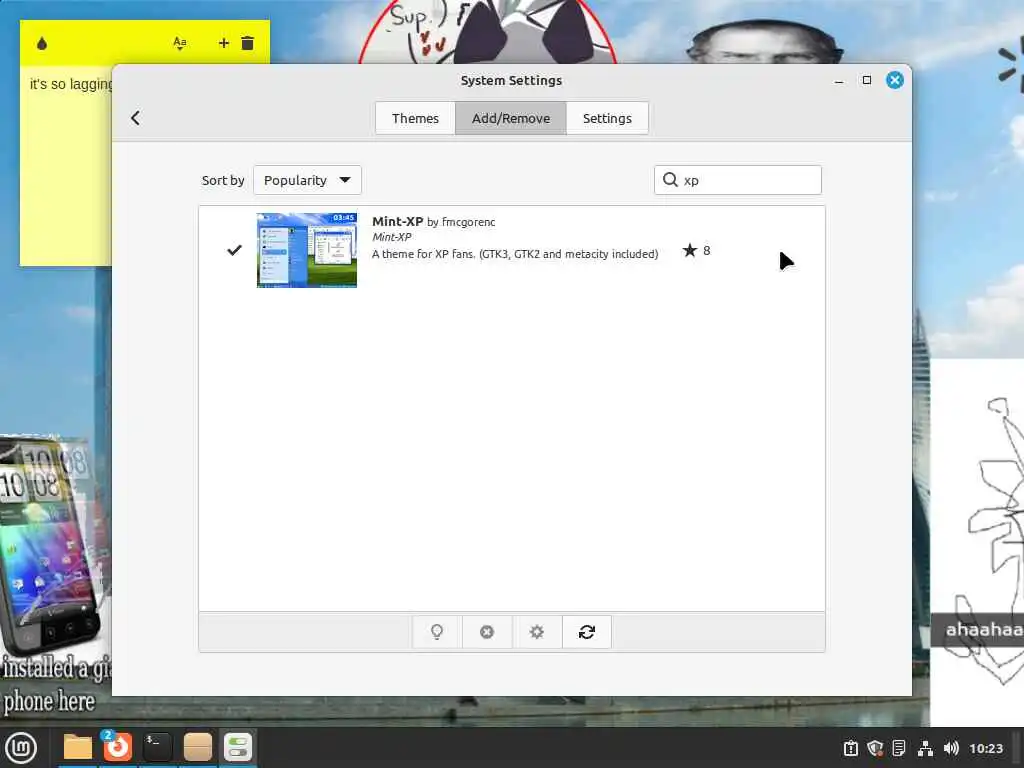
Task: Minimize the System Settings window
Action: (839, 81)
